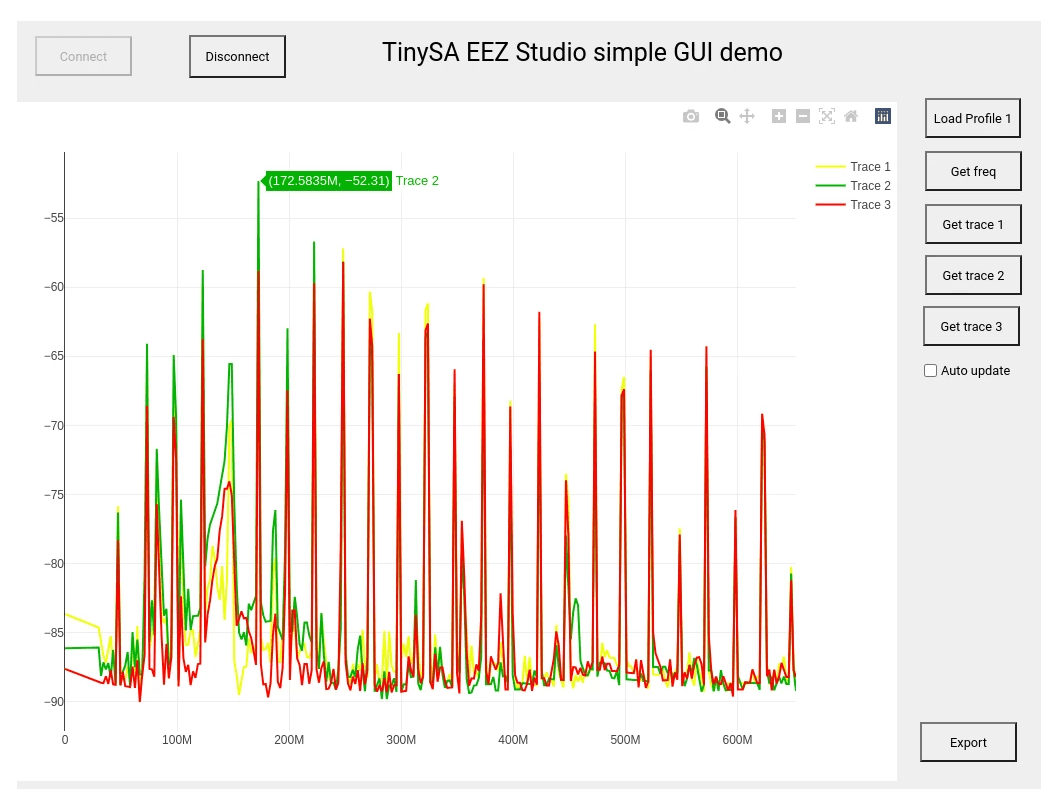The width and height of the screenshot is (1060, 789).
Task: Click the 300M x-axis tick label
Action: (x=401, y=740)
